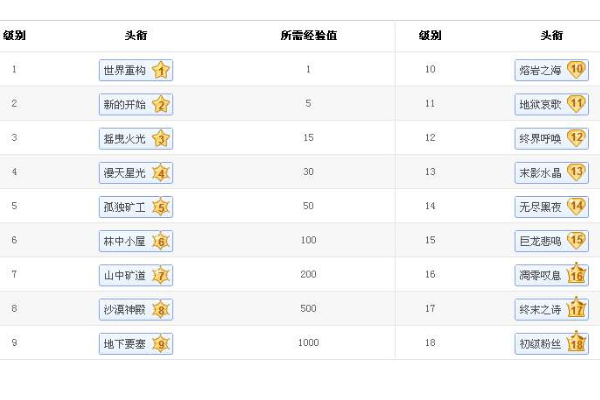Image resolution: width=600 pixels, height=400 pixels.
Task: Click the level 18 crown badge icon
Action: (576, 343)
